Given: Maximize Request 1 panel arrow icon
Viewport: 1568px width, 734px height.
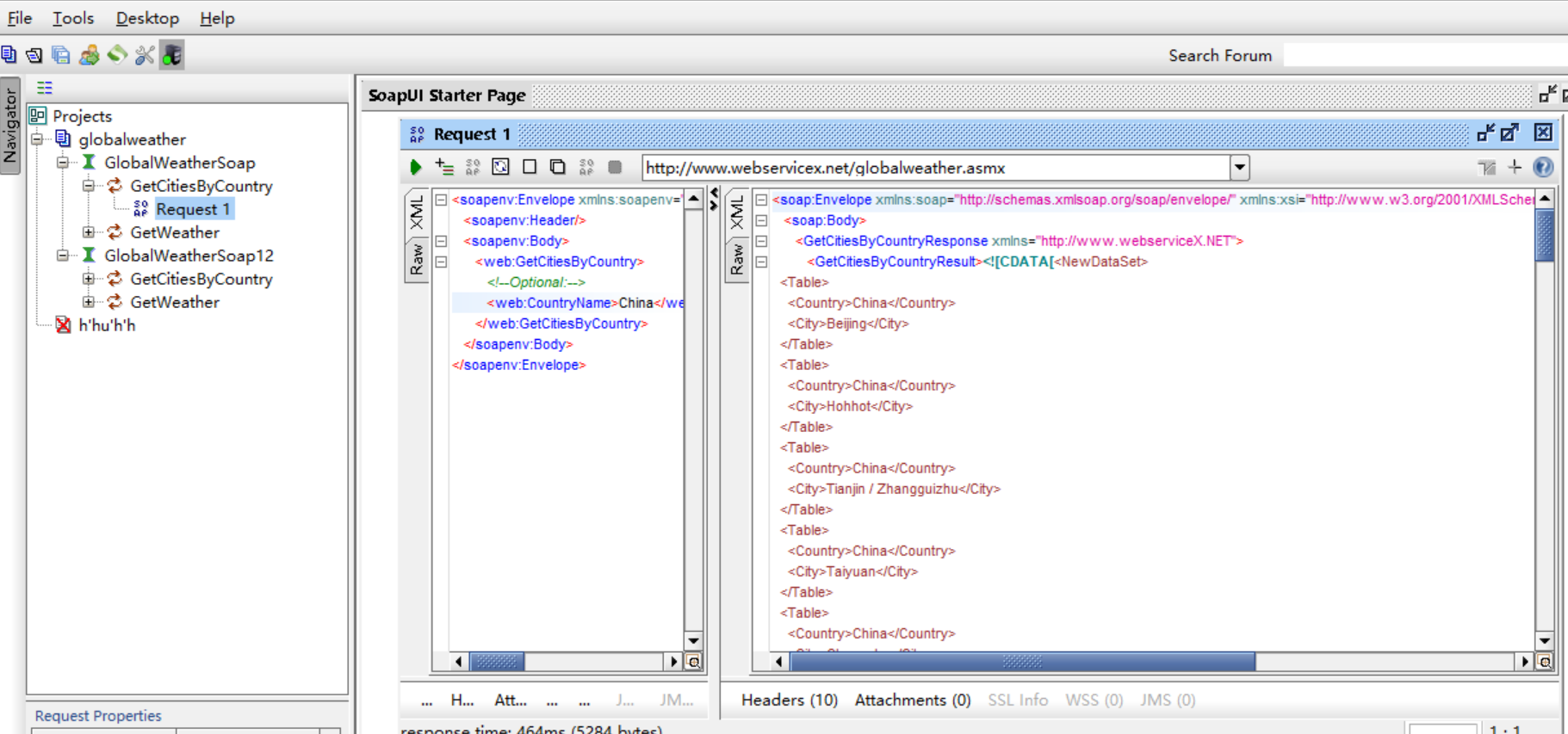Looking at the screenshot, I should coord(1510,133).
